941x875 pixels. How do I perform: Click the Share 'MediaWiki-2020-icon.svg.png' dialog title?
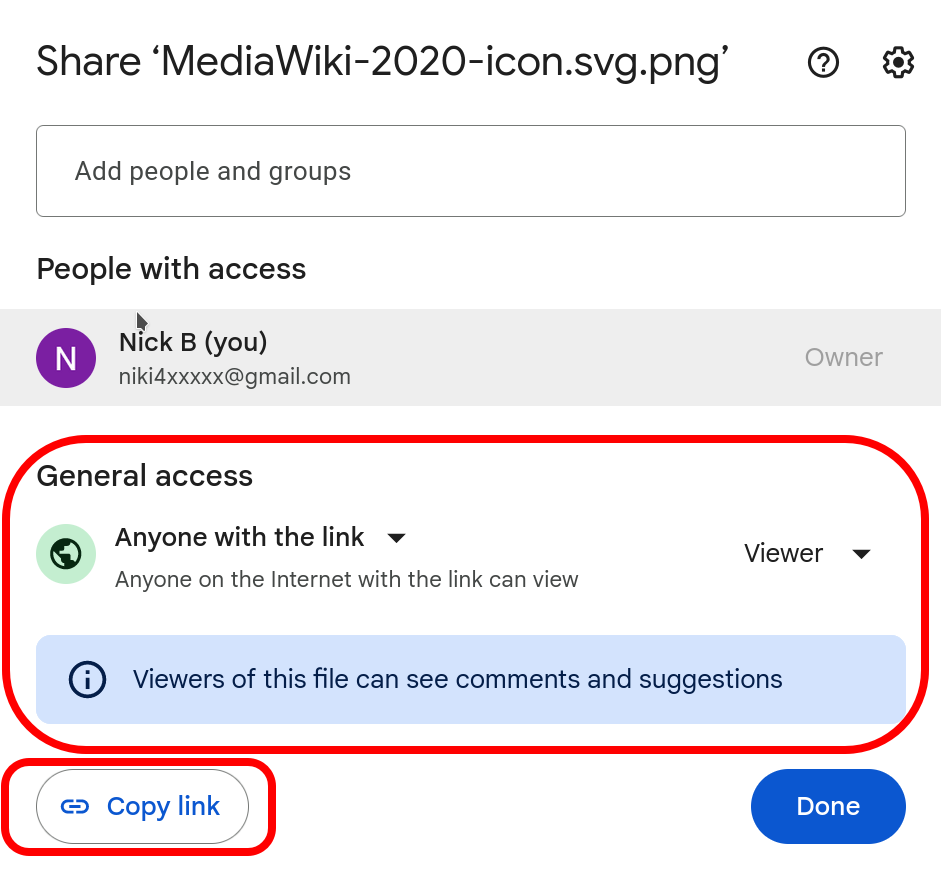pos(383,63)
